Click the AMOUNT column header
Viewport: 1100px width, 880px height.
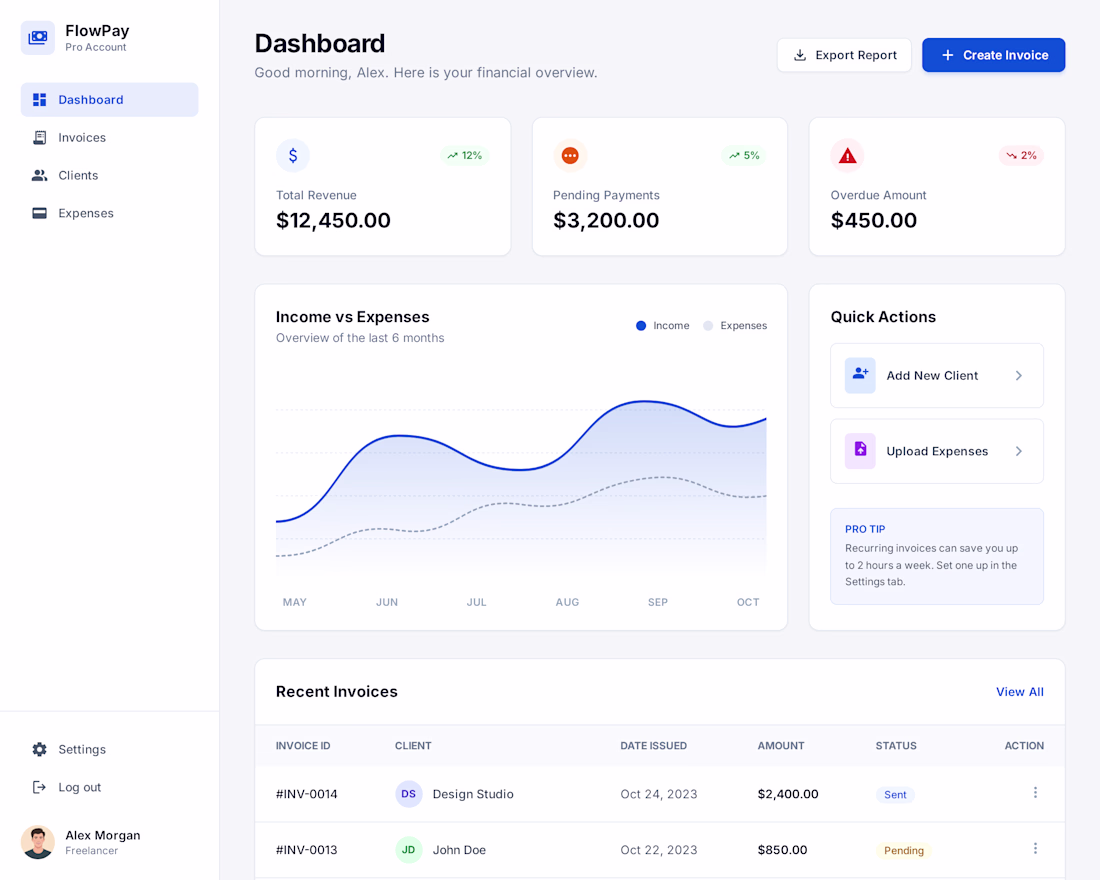point(781,746)
